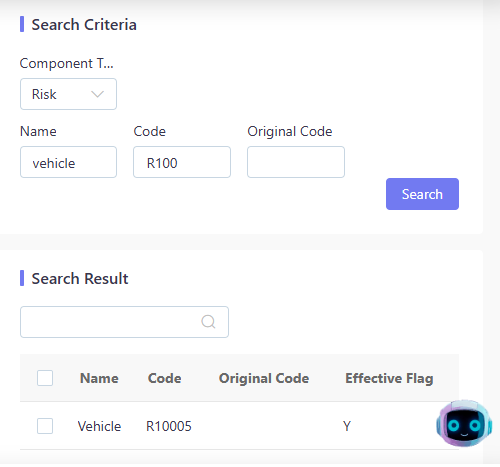The width and height of the screenshot is (500, 467).
Task: Click the empty Original Code input field
Action: pos(296,162)
